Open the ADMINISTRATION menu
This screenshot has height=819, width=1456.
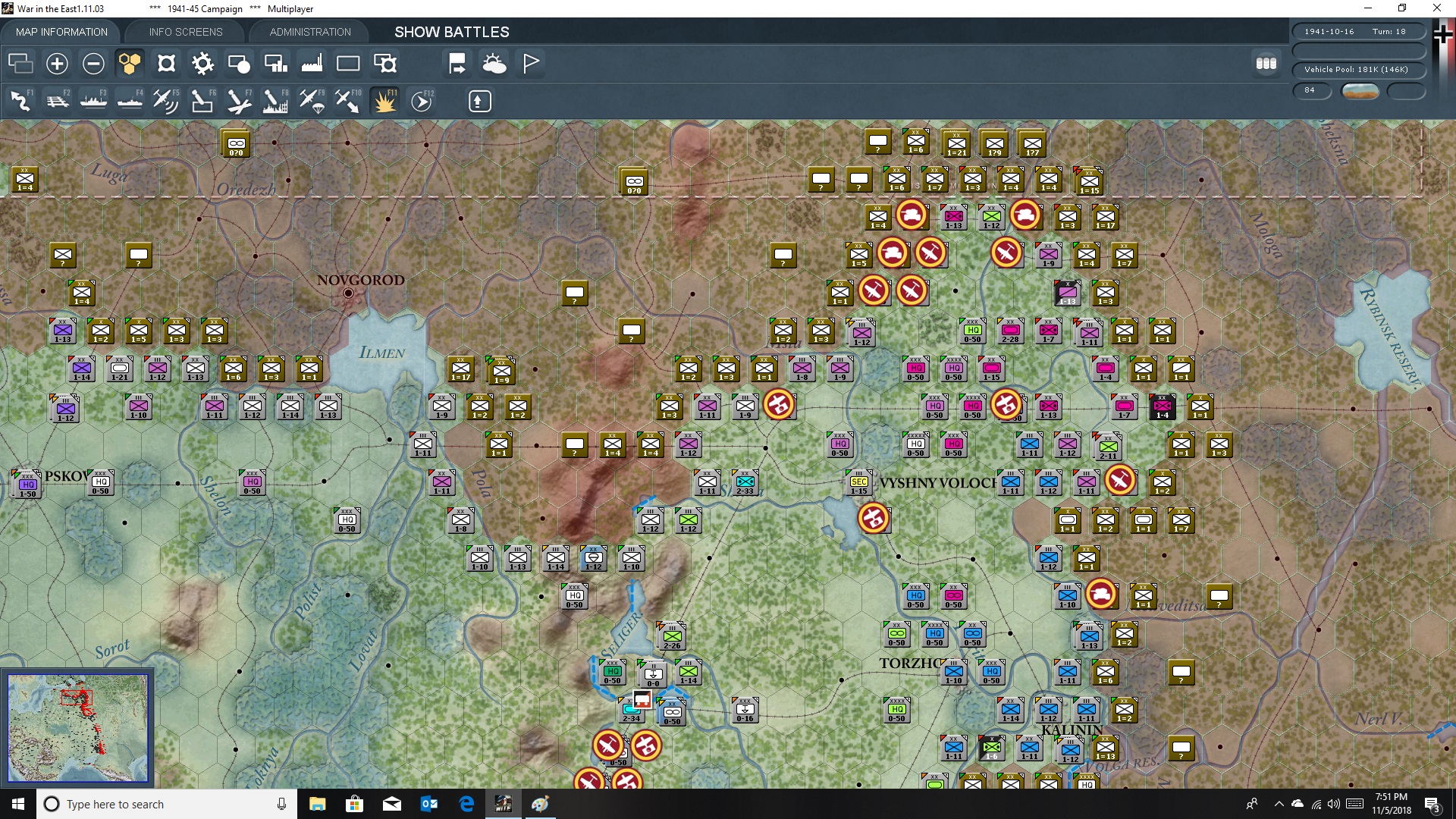pyautogui.click(x=309, y=31)
